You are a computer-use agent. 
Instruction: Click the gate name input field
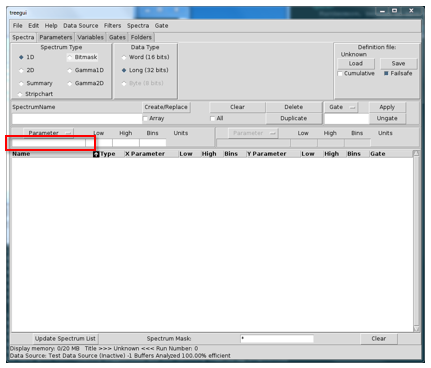pos(347,119)
